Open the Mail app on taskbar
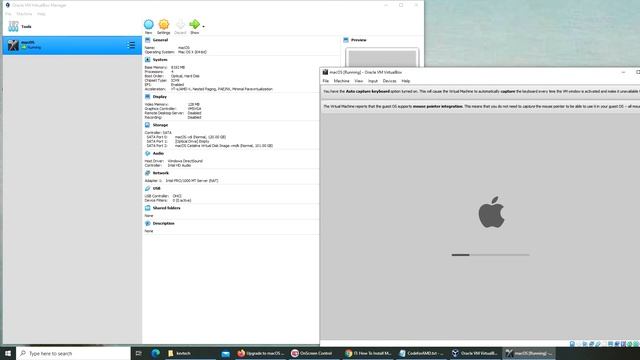Image resolution: width=640 pixels, height=360 pixels. (225, 353)
